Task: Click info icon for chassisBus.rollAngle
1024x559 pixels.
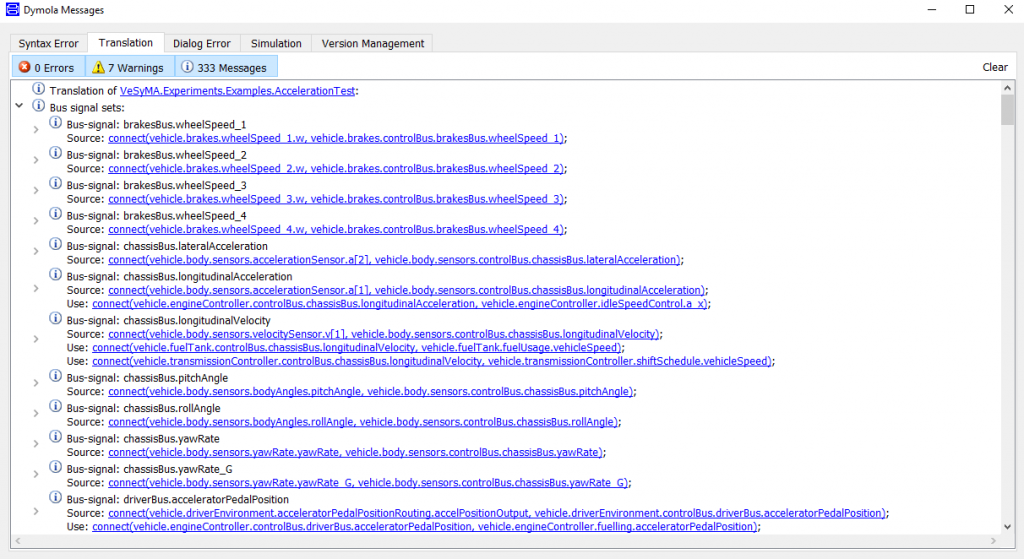Action: [x=56, y=407]
